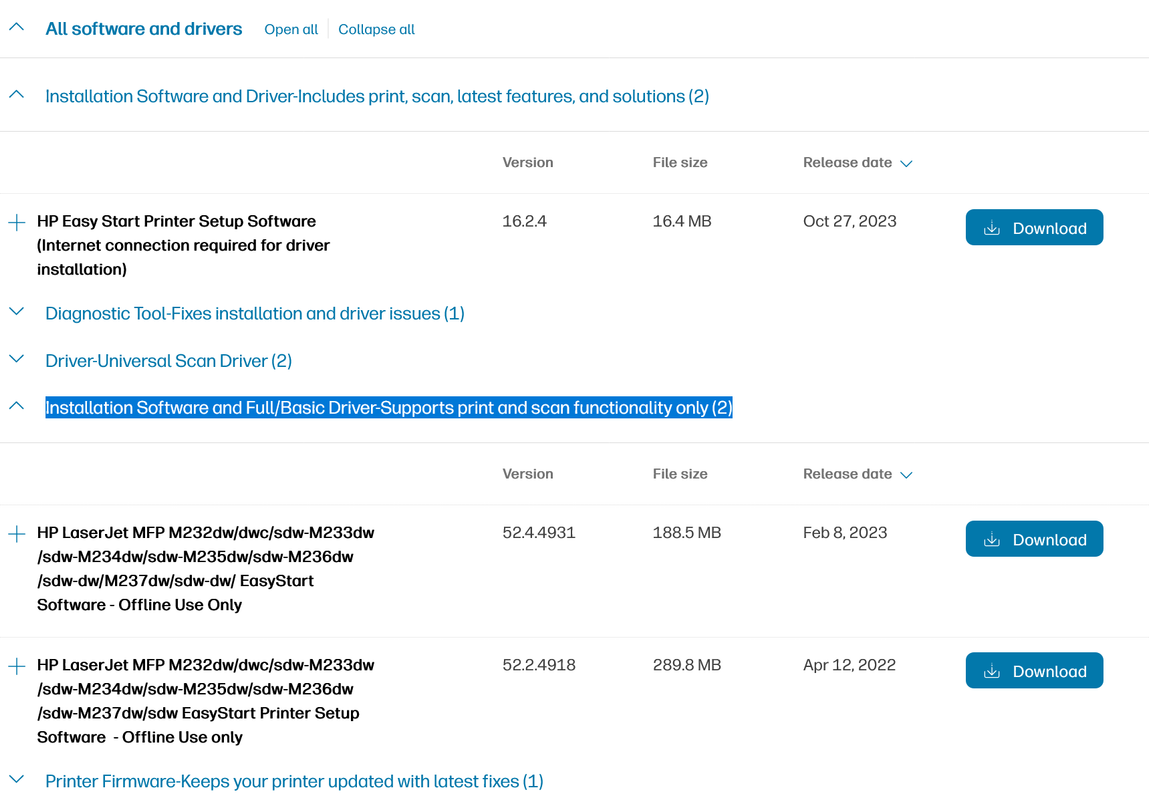Select version number 16.2.4

click(x=525, y=221)
